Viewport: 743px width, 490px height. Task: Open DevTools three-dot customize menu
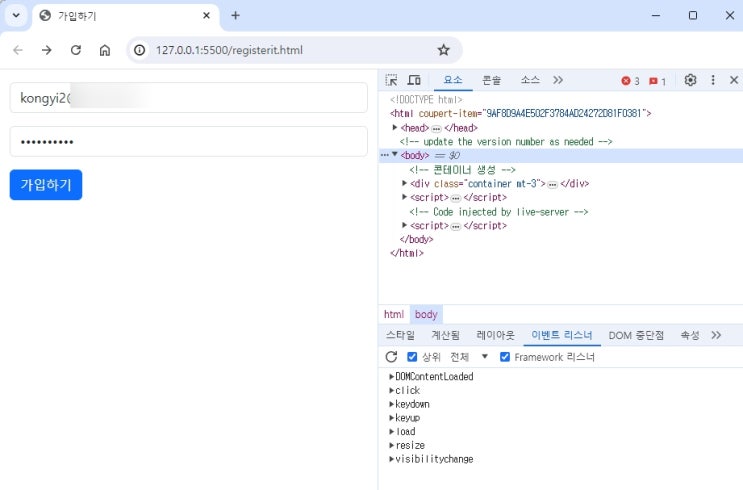pos(713,80)
